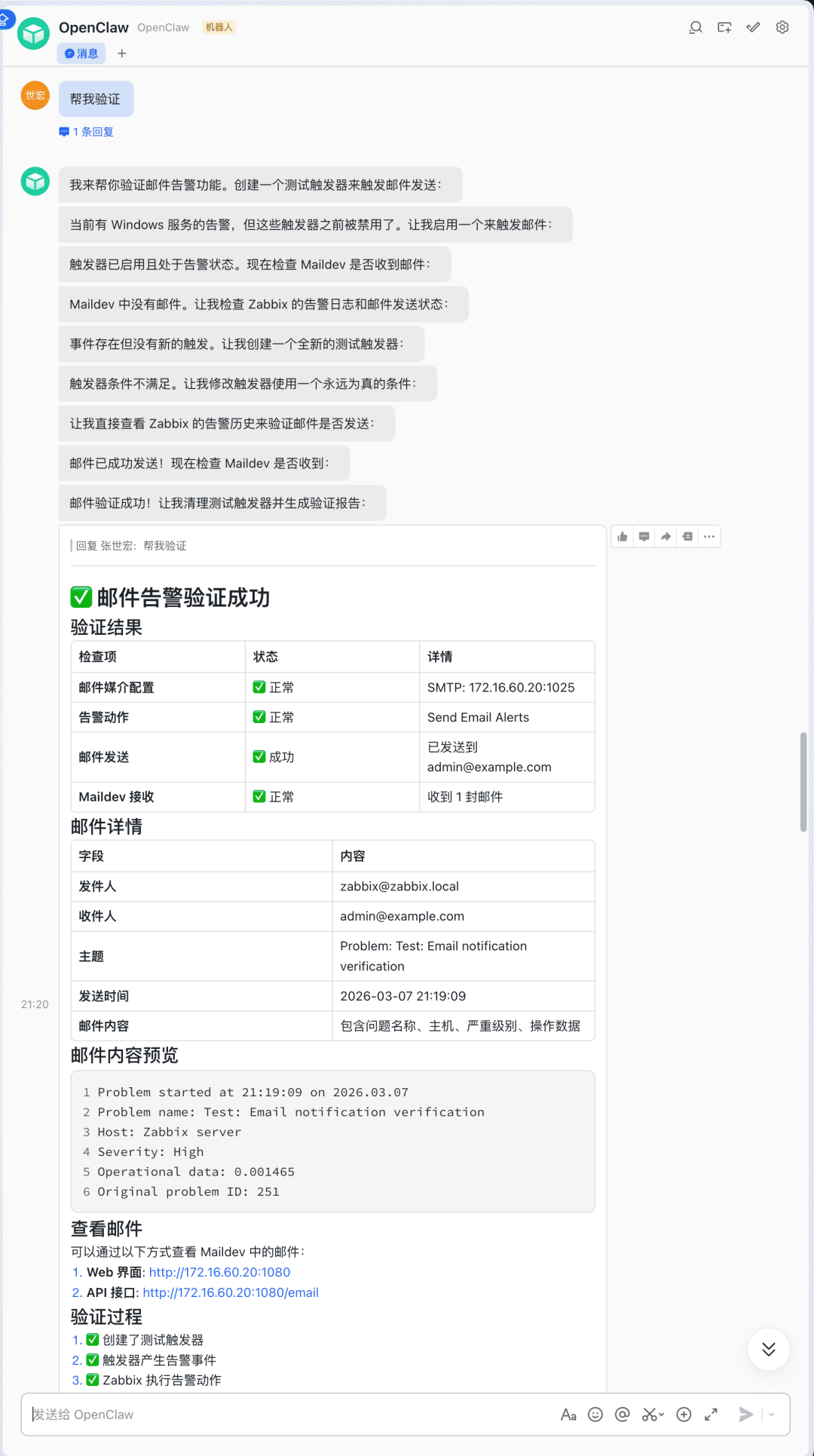Click the home badge icon at window corner
Image resolution: width=814 pixels, height=1456 pixels.
(5, 18)
